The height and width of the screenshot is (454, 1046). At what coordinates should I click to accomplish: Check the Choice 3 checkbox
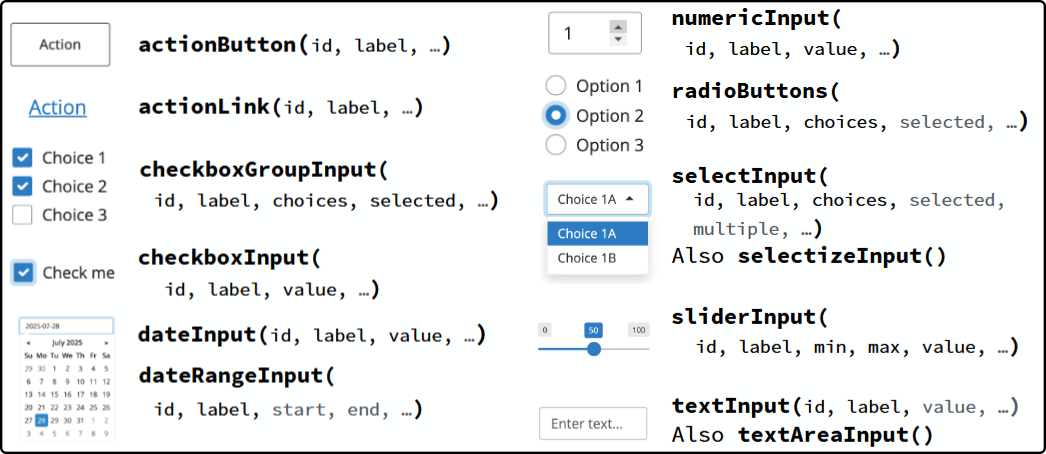(x=22, y=214)
